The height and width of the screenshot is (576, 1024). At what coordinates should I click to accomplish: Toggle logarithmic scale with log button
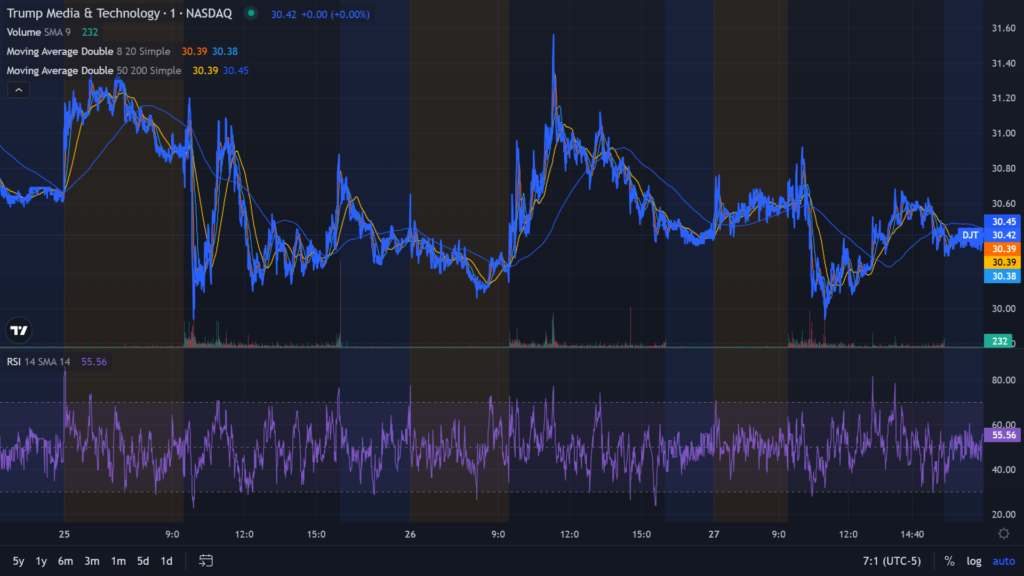(973, 561)
